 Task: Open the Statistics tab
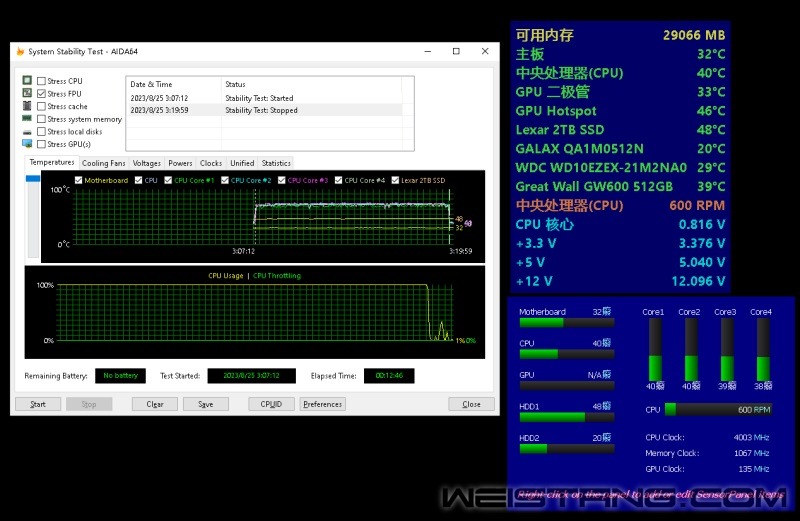point(276,163)
